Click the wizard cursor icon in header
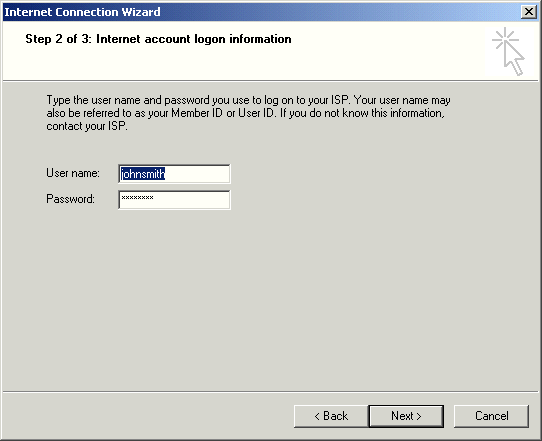This screenshot has height=441, width=542. [x=508, y=51]
